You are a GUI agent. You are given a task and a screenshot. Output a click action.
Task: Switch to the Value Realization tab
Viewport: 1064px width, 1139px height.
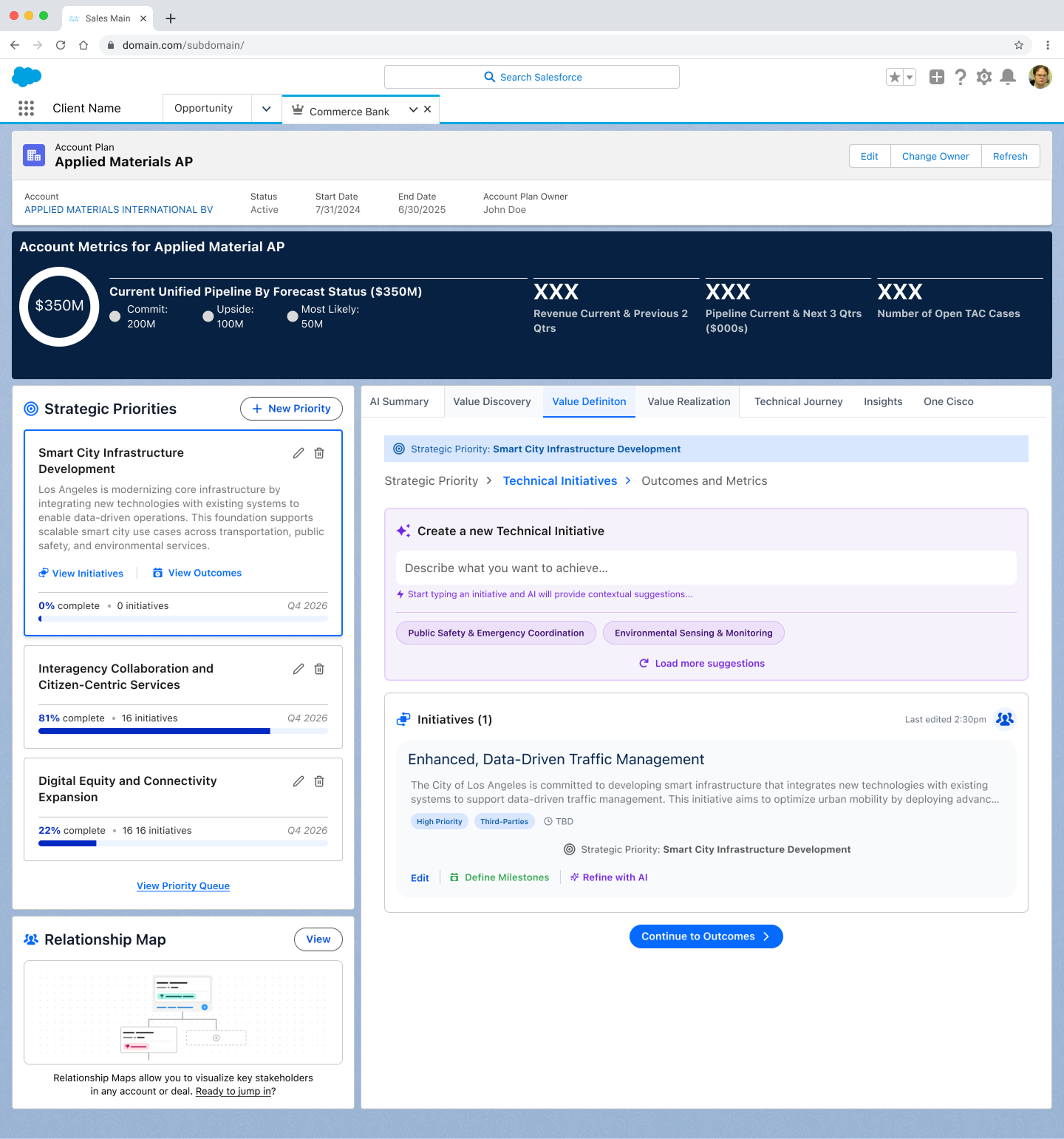[689, 401]
